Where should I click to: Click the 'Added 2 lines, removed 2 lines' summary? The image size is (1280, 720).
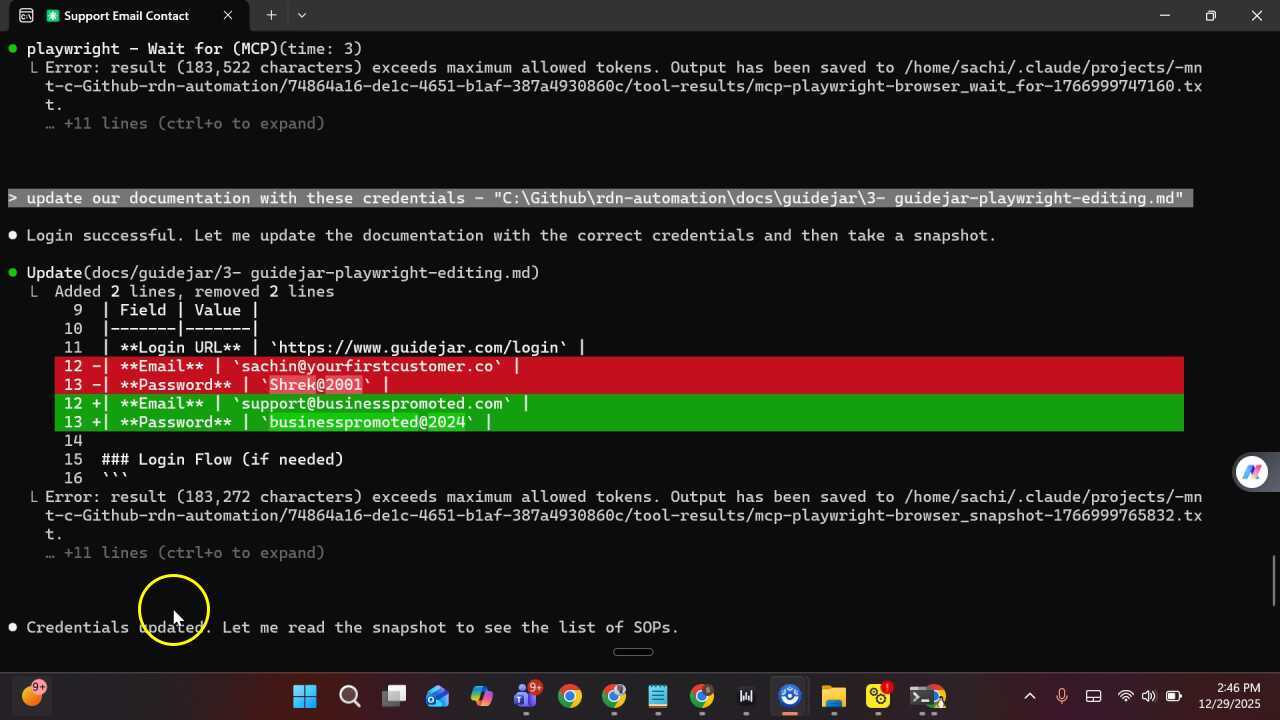coord(194,291)
